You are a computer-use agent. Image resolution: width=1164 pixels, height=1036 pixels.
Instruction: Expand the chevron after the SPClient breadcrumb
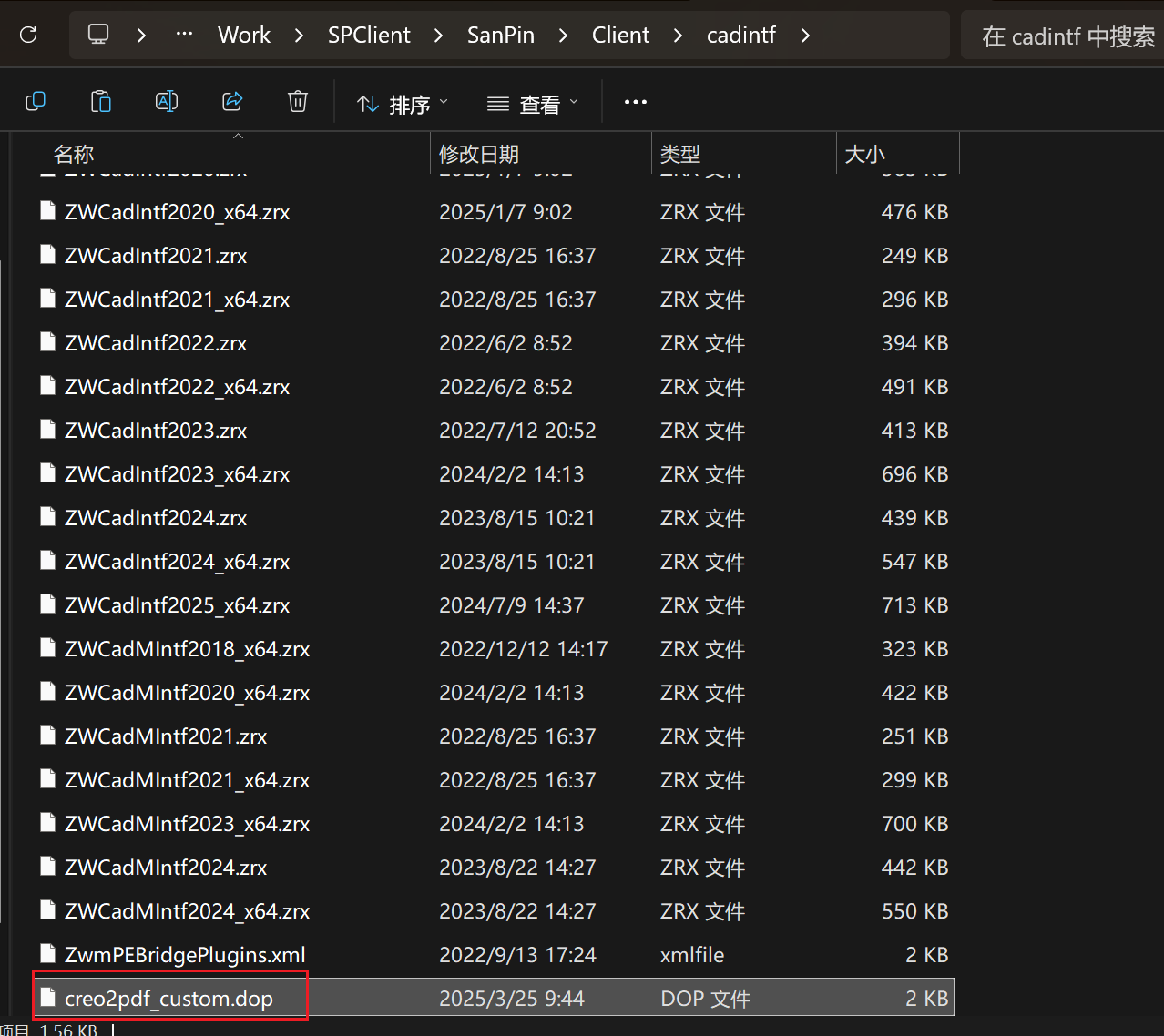point(438,35)
